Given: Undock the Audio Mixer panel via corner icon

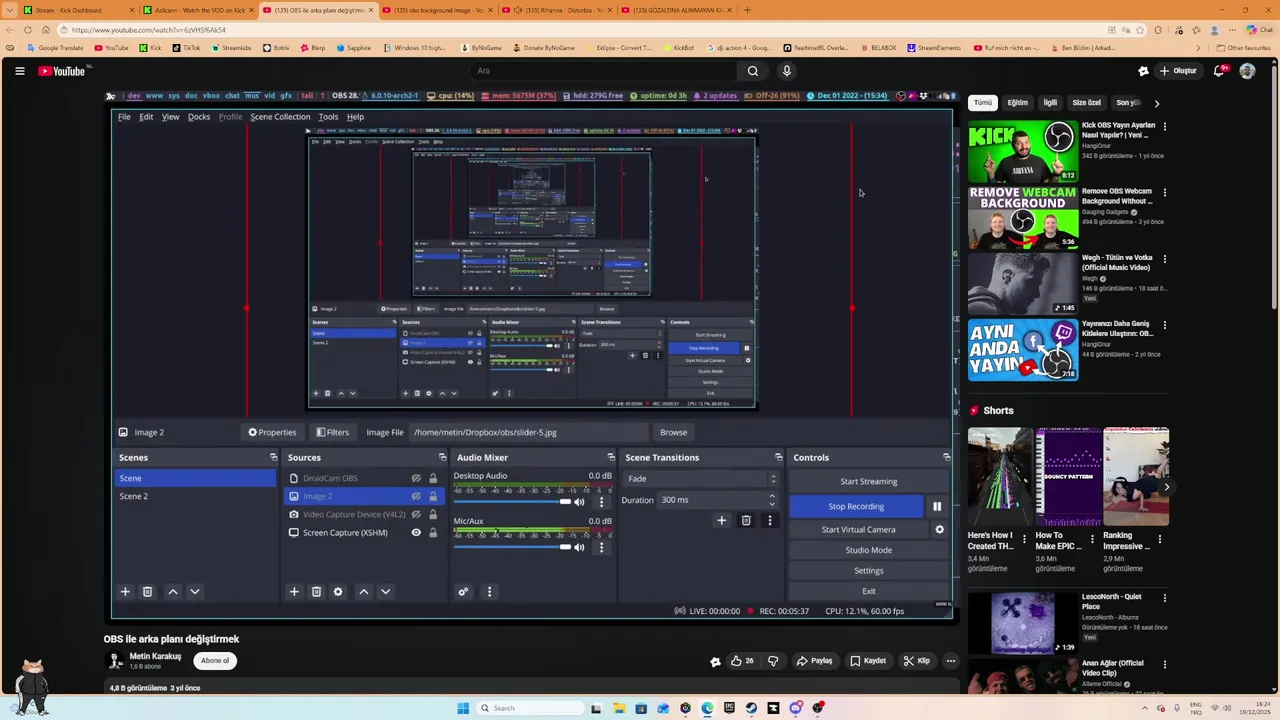Looking at the screenshot, I should (x=611, y=458).
